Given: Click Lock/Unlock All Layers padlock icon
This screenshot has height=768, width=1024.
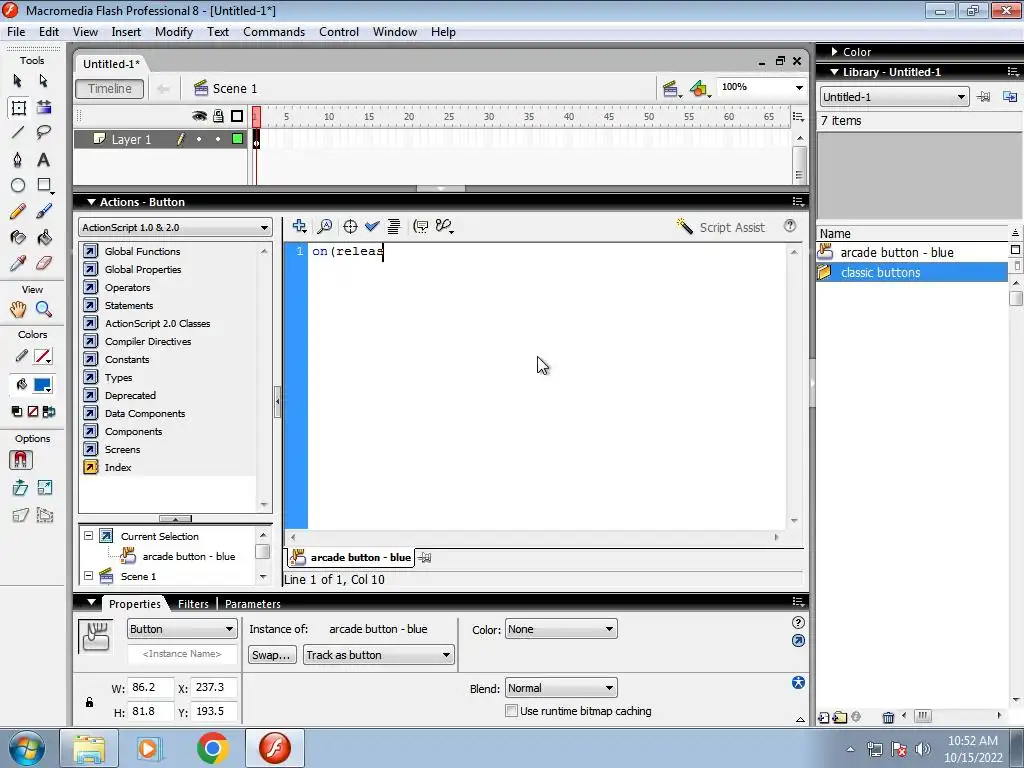Looking at the screenshot, I should [218, 116].
